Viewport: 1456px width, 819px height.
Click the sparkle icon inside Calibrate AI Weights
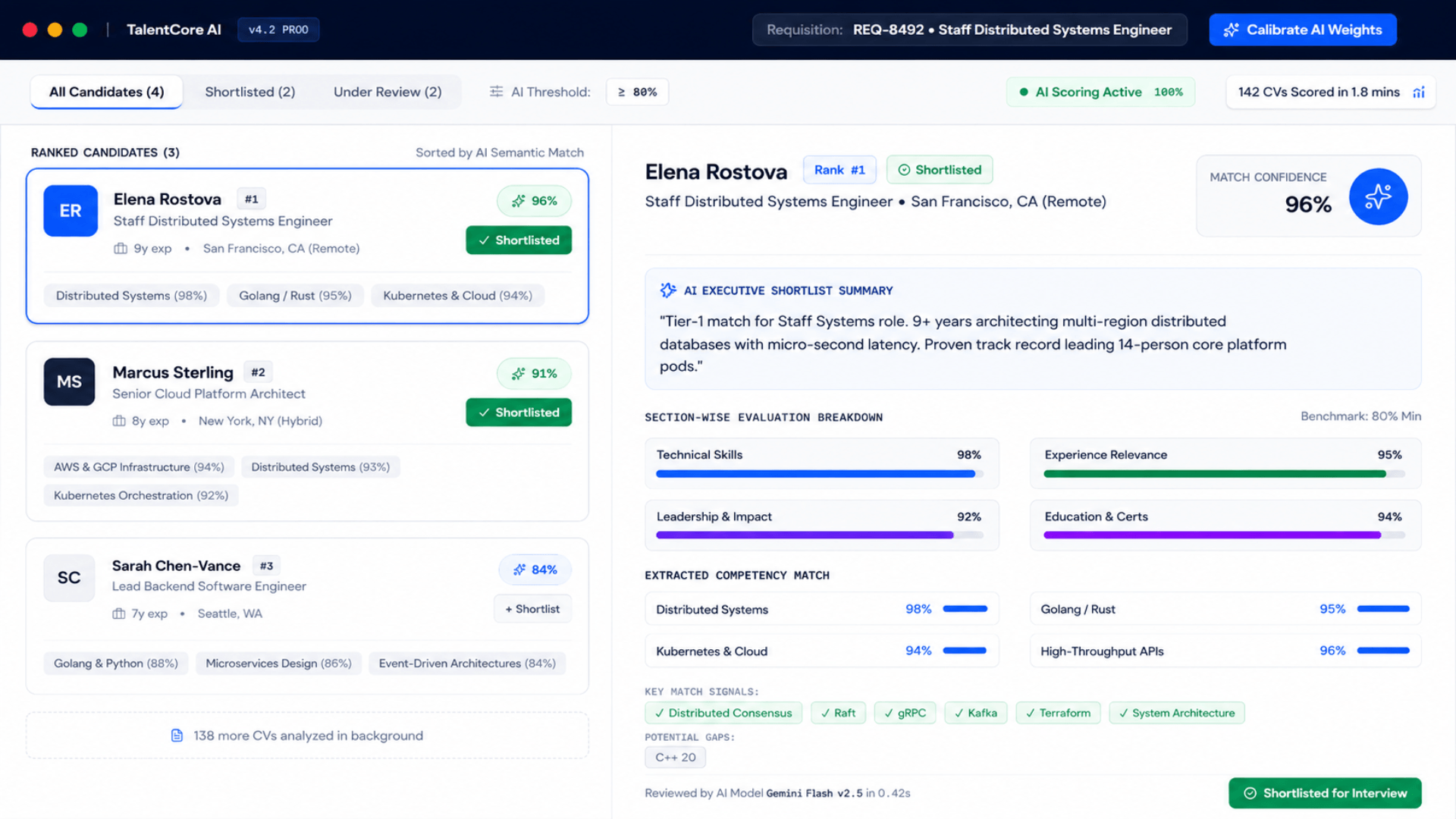tap(1231, 30)
